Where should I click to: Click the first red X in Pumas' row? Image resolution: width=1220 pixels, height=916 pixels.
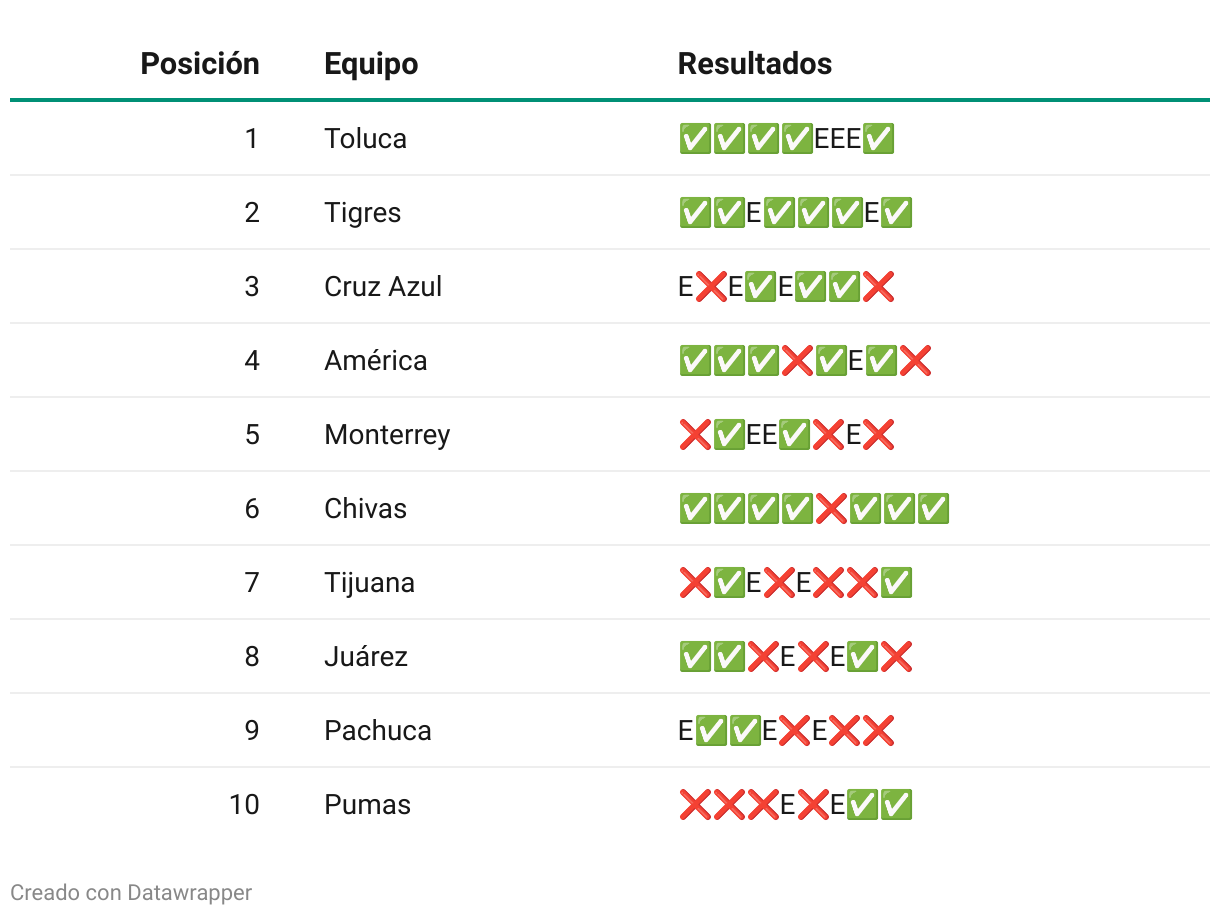pos(695,805)
